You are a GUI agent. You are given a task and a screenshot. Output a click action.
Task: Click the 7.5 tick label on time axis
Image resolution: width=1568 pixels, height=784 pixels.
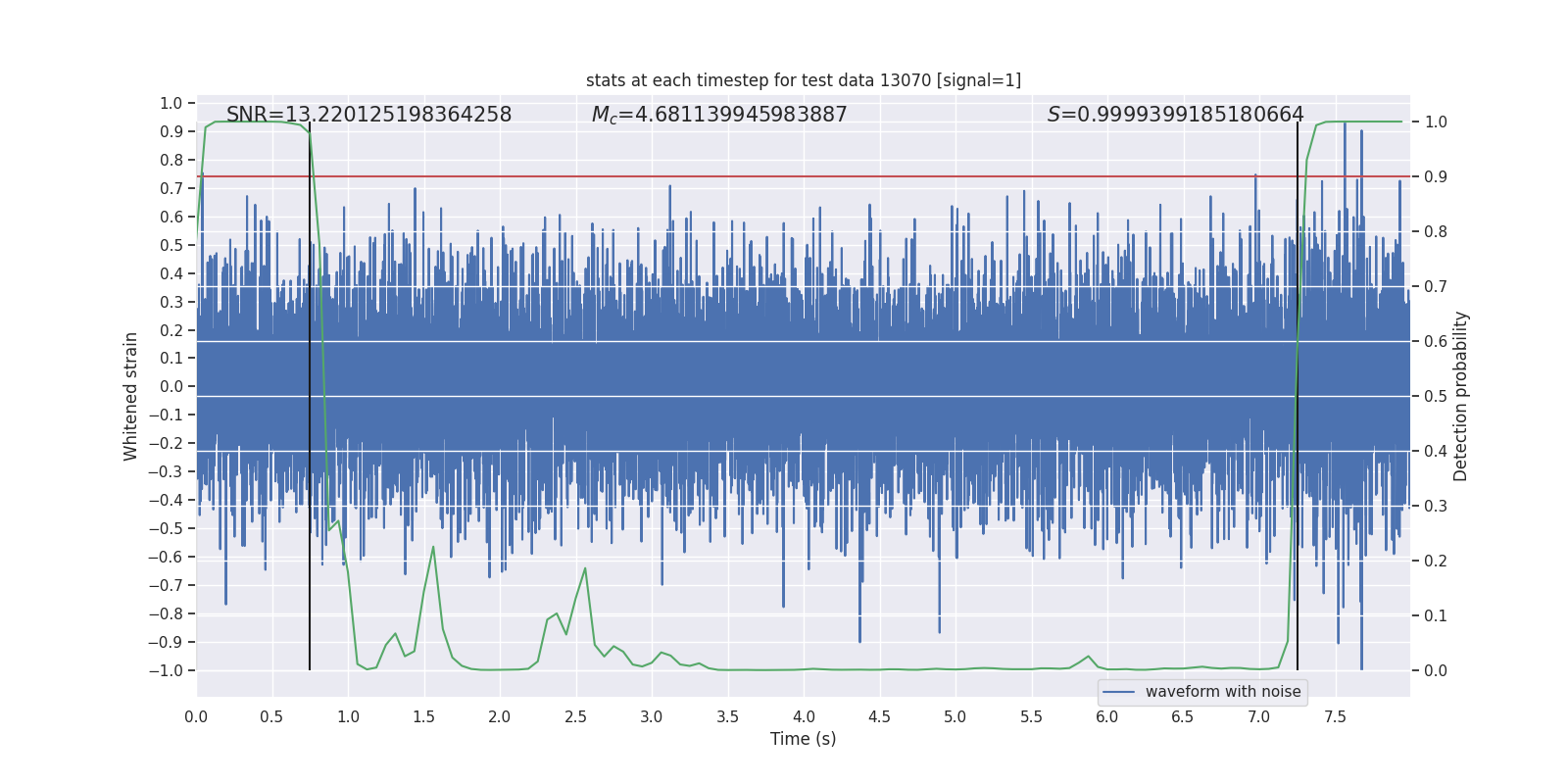1335,716
